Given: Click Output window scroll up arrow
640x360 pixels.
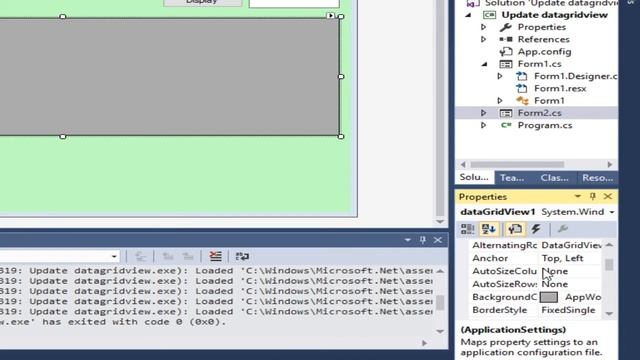Looking at the screenshot, I should pyautogui.click(x=440, y=271).
